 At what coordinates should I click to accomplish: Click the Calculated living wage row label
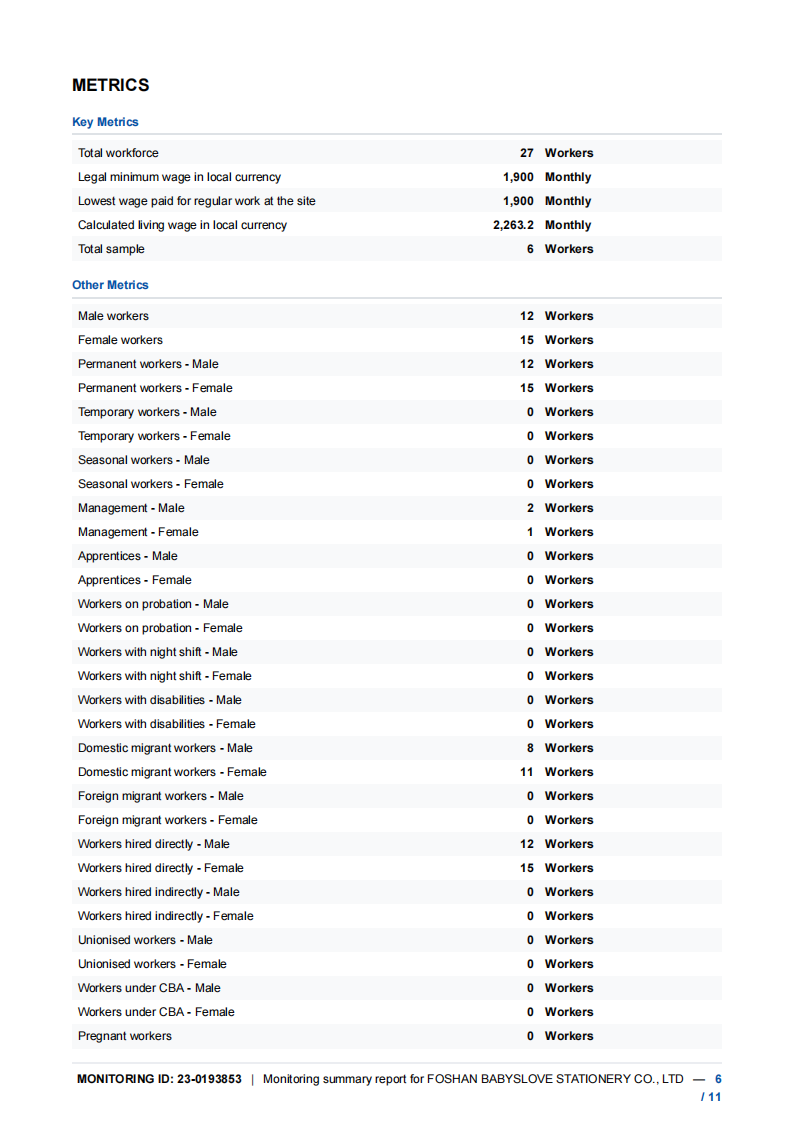point(182,225)
